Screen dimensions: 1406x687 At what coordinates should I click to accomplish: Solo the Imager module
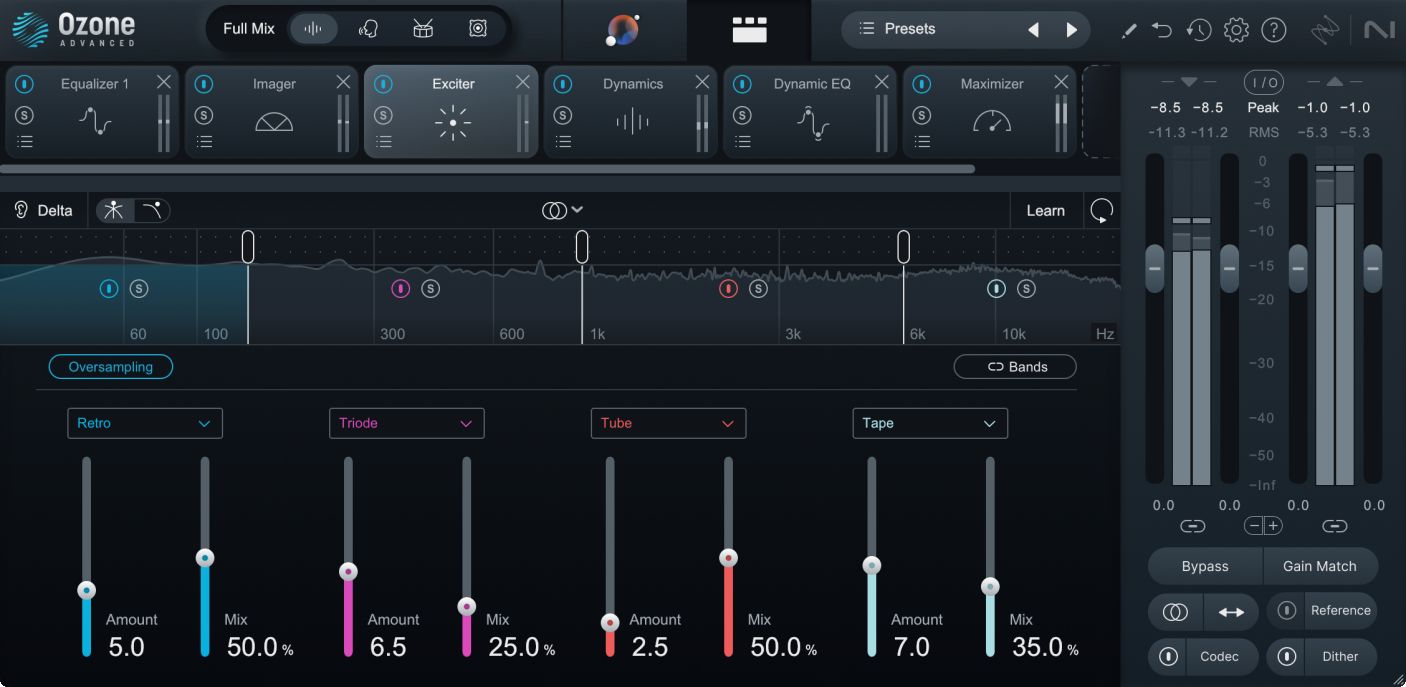pyautogui.click(x=204, y=116)
